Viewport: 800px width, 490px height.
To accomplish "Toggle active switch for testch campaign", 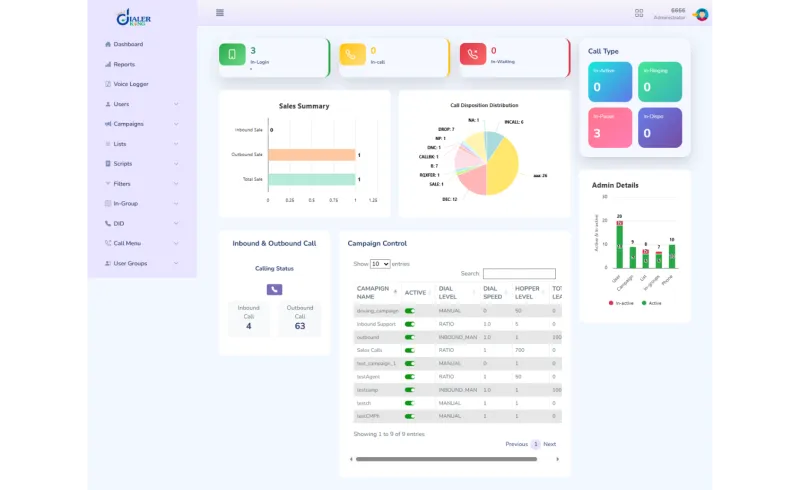I will pos(410,403).
